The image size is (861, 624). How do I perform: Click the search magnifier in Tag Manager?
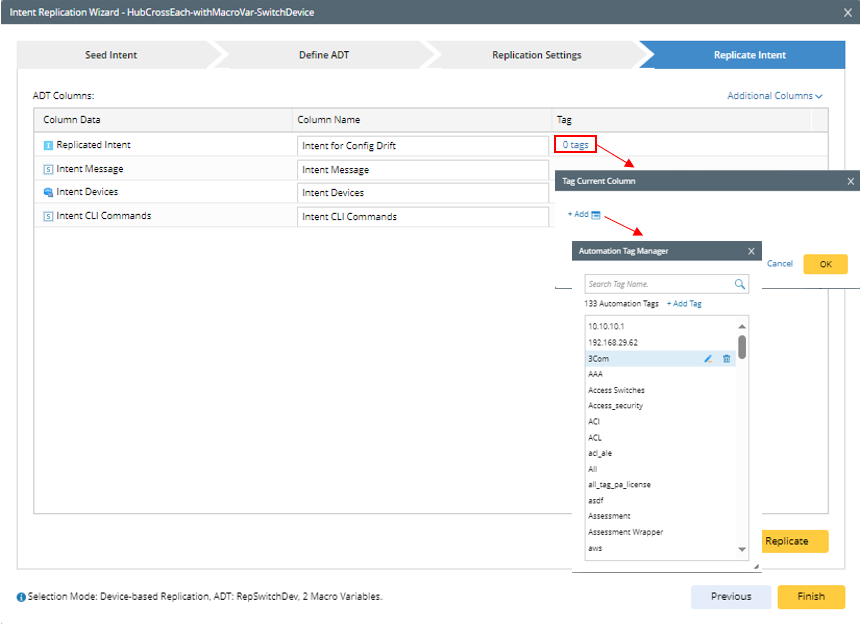click(740, 284)
